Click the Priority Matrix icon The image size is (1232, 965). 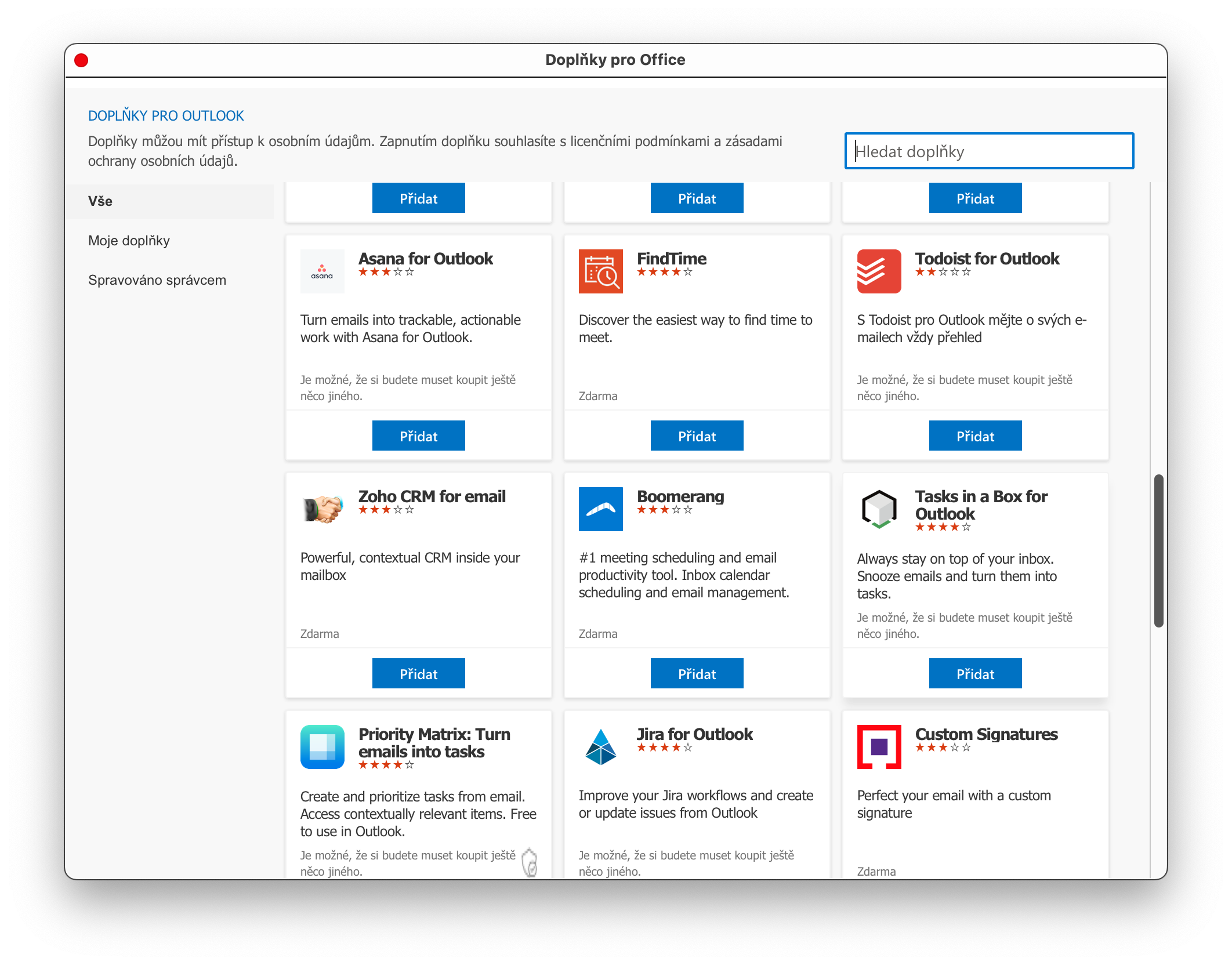coord(322,747)
